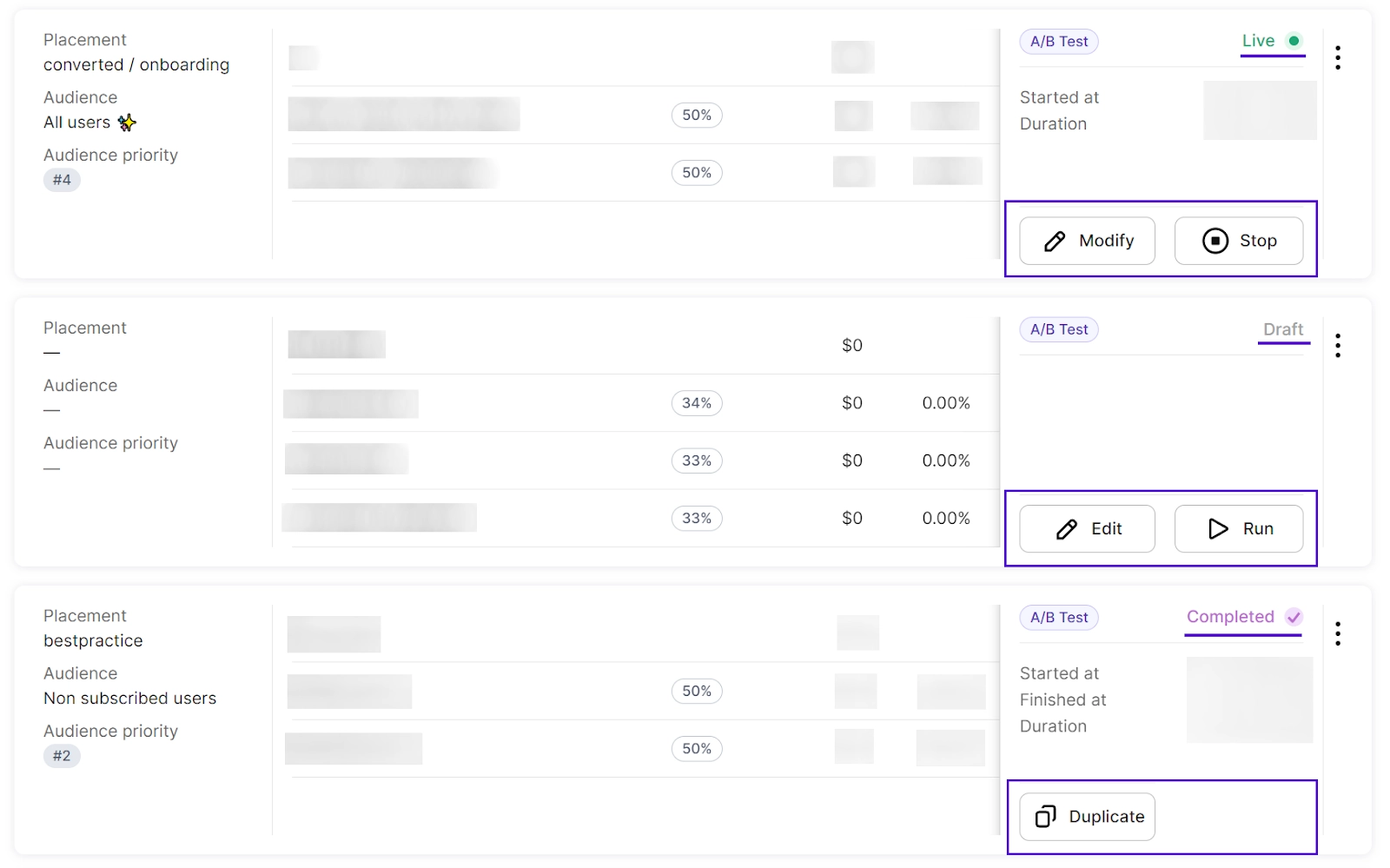Open kebab menu on Draft test card
The image size is (1390, 868).
1338,346
